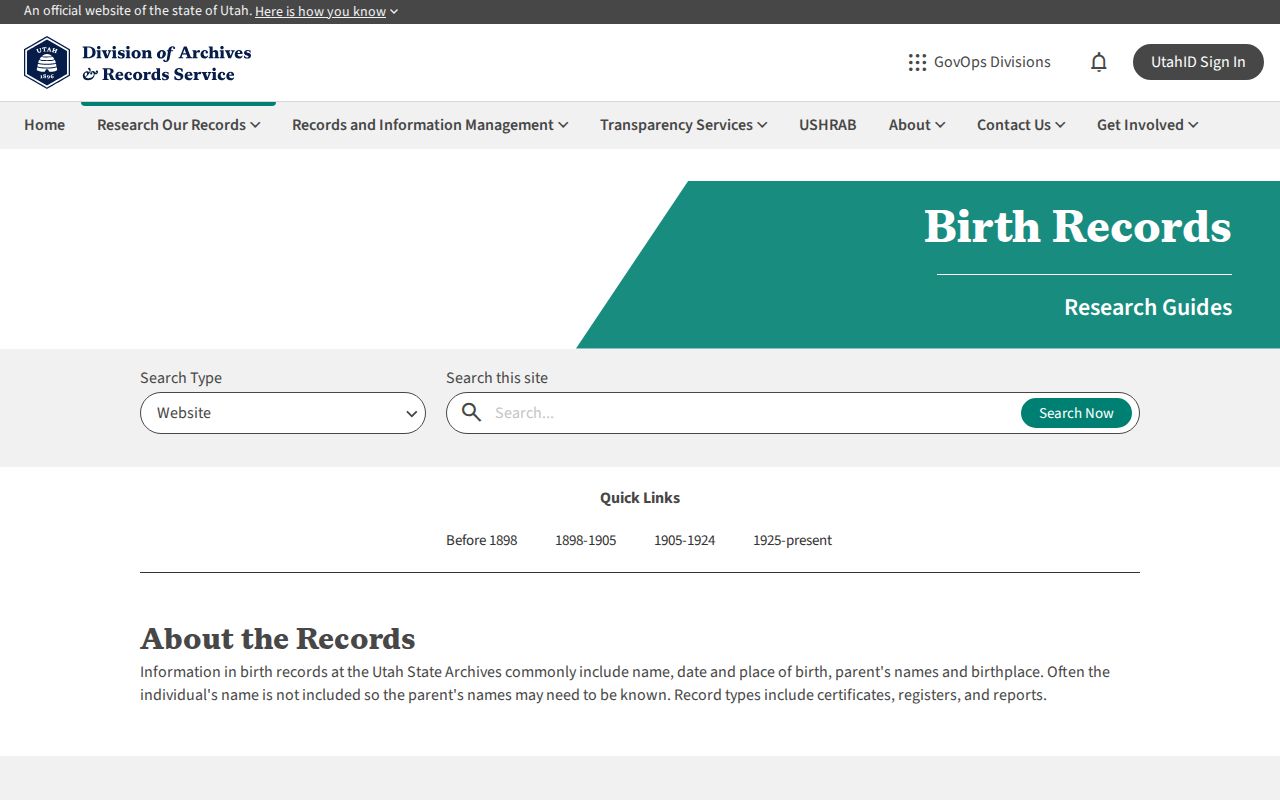
Task: Click the UtahID Sign In button
Action: (x=1198, y=62)
